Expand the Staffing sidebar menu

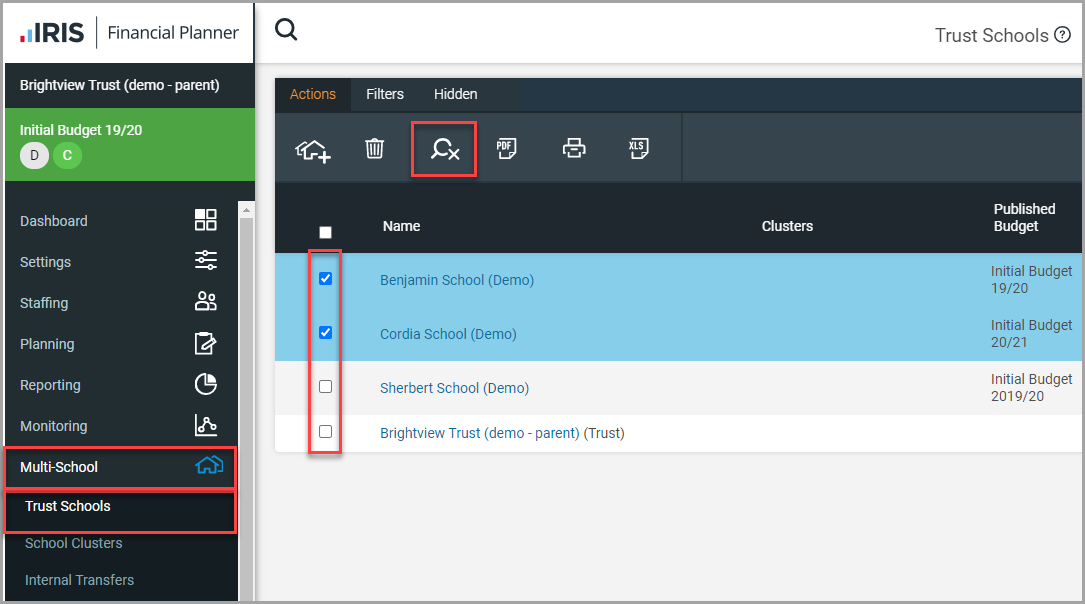click(120, 303)
